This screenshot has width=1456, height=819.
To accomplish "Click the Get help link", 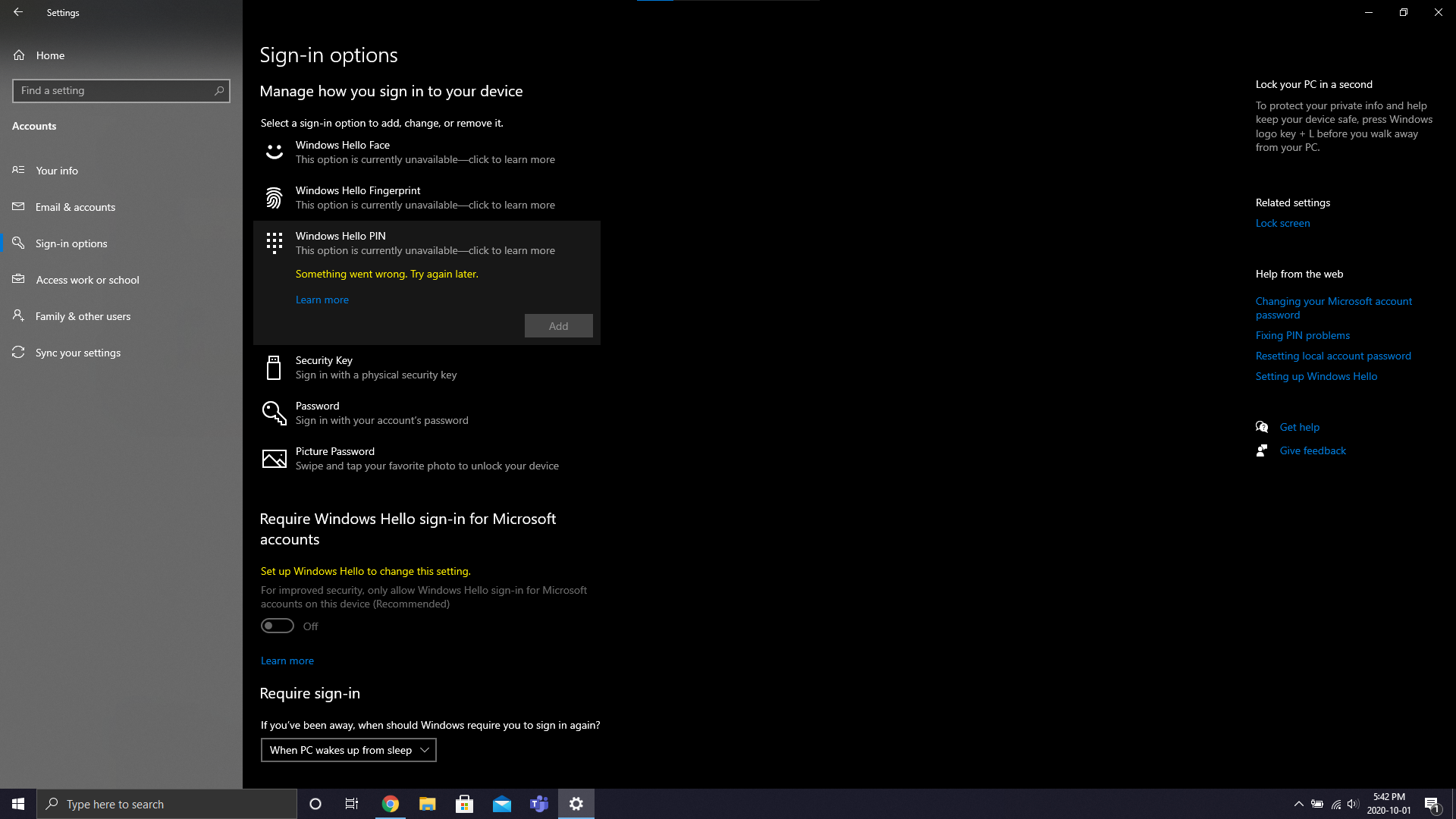I will point(1299,427).
